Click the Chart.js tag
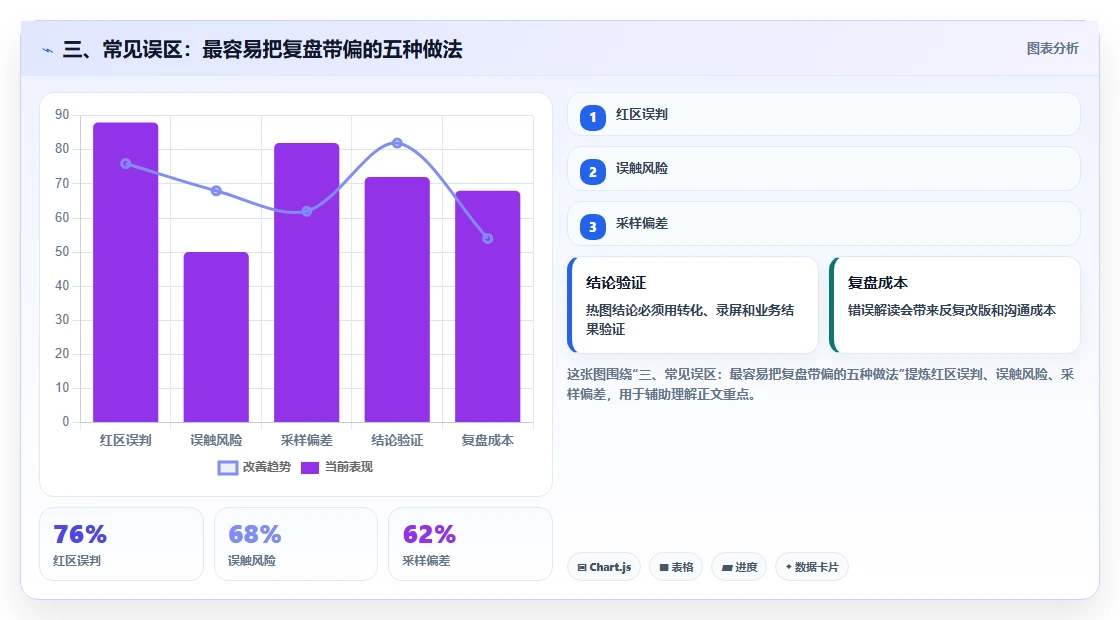This screenshot has height=620, width=1120. coord(604,567)
